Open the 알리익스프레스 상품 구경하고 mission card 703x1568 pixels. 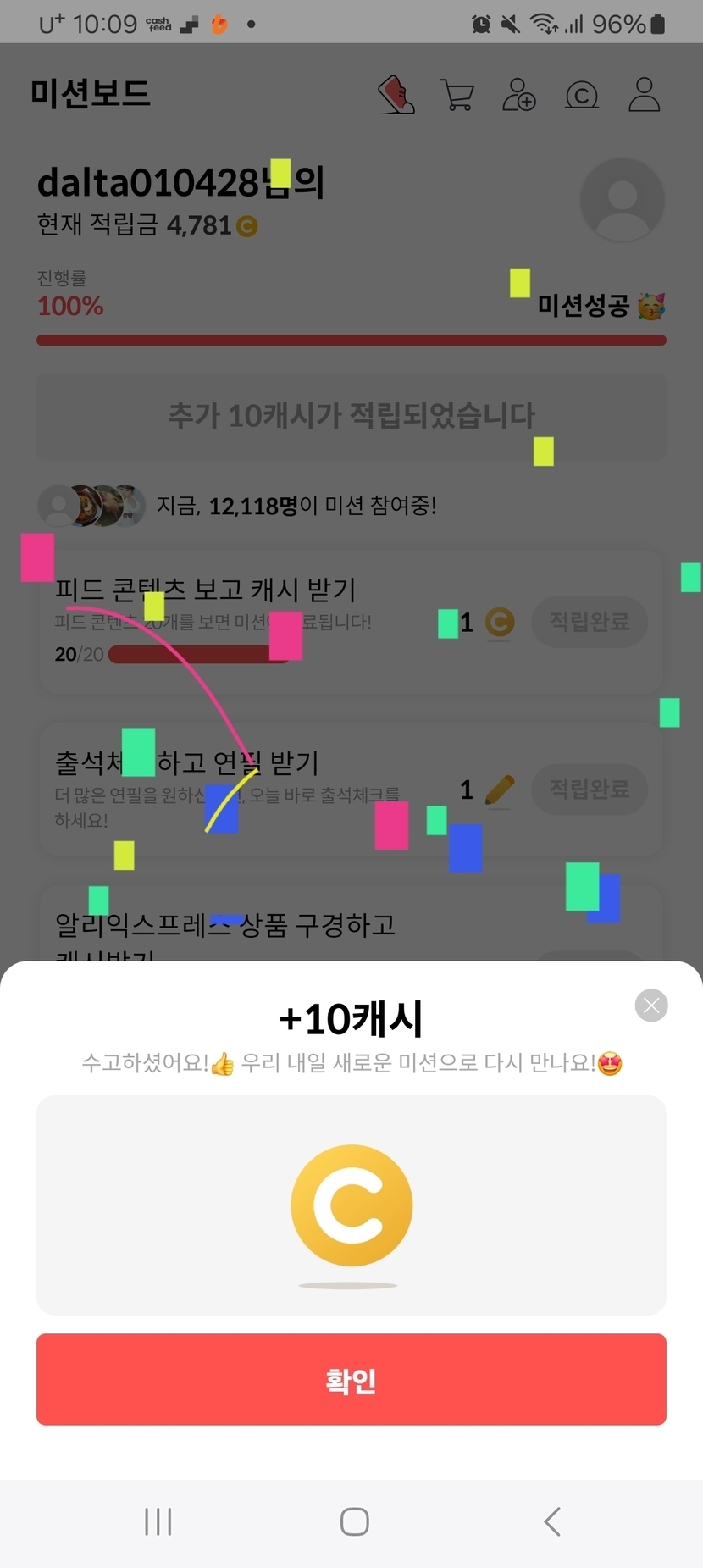[351, 923]
